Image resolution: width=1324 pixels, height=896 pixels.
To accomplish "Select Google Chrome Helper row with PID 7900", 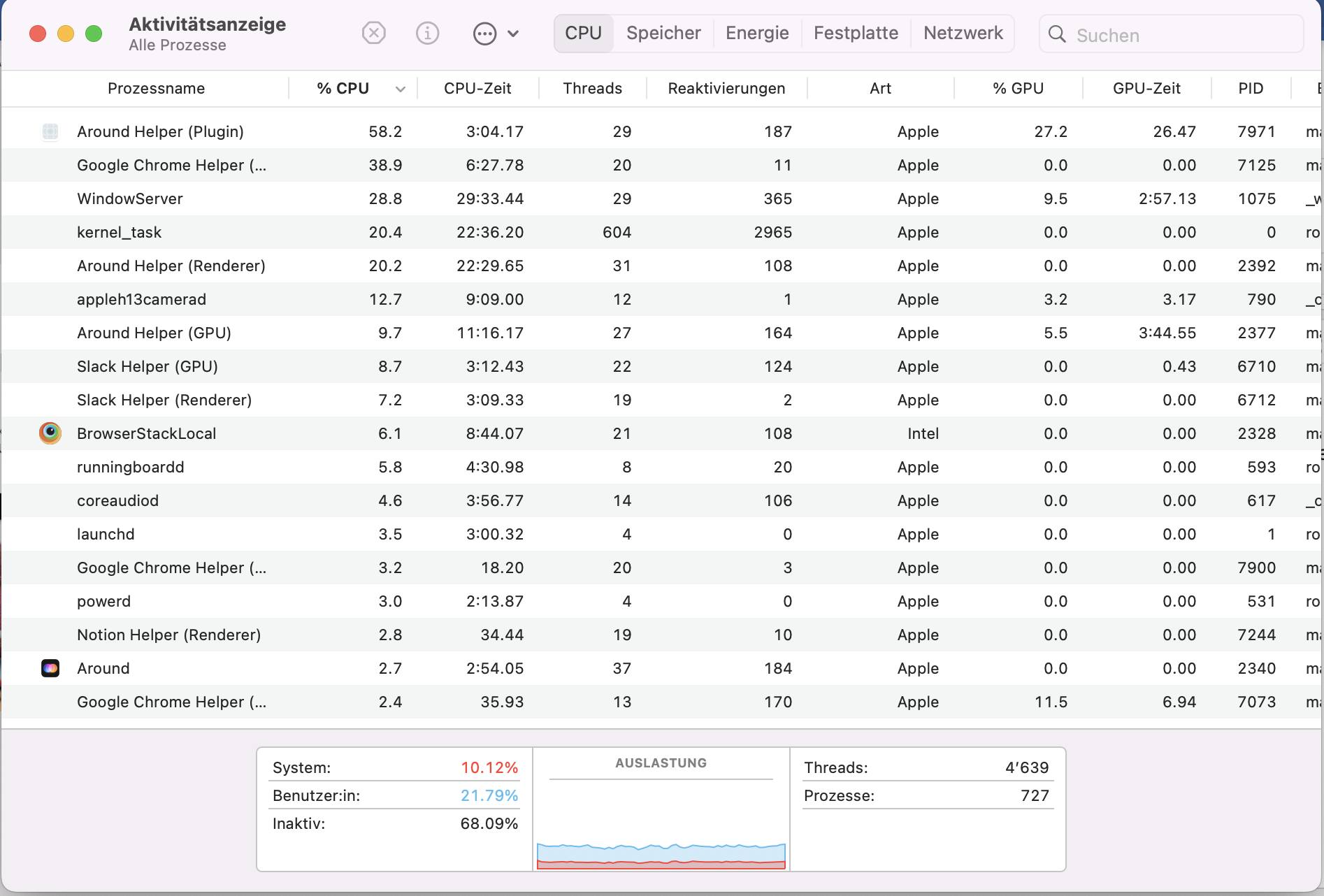I will pos(661,568).
